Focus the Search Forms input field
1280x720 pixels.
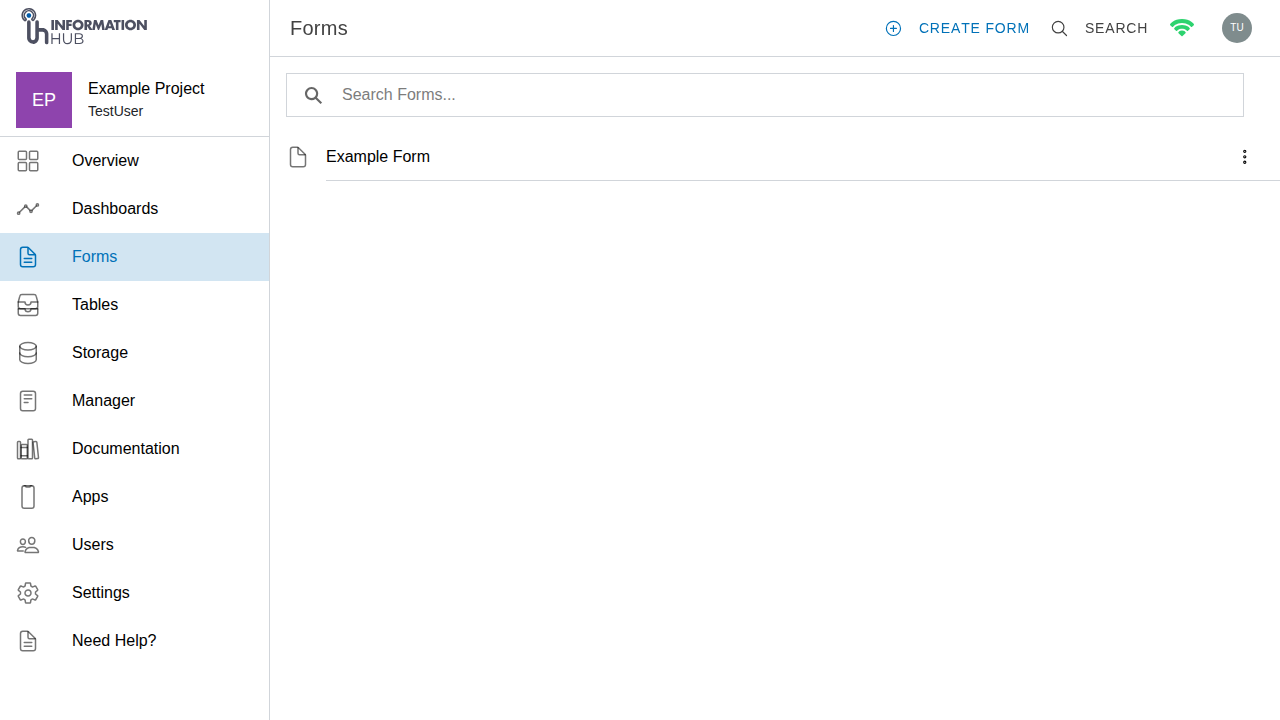(765, 95)
